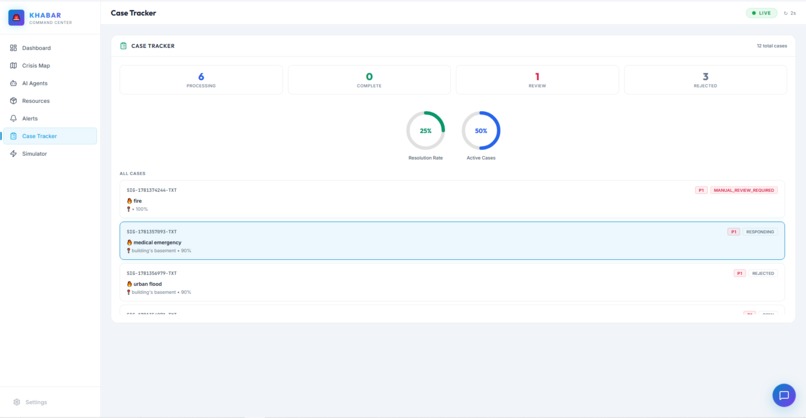
Task: Click the green LIVE status badge
Action: [762, 13]
